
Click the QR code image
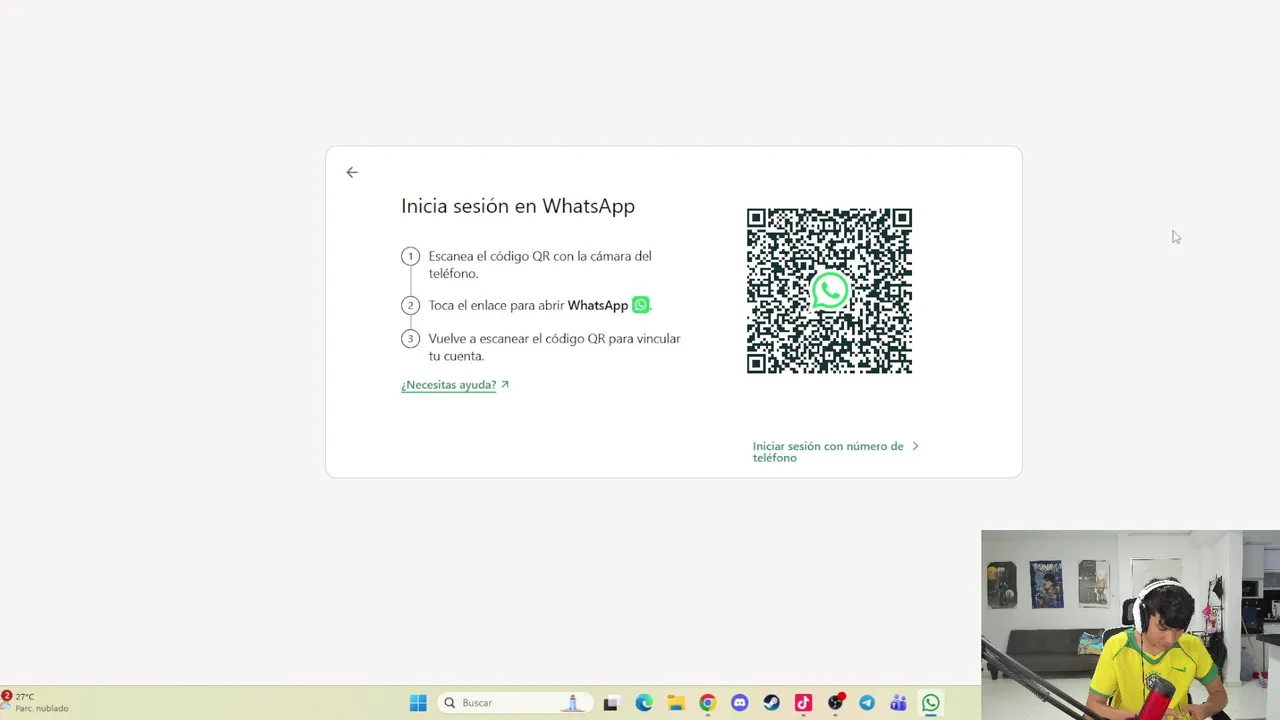pos(829,291)
